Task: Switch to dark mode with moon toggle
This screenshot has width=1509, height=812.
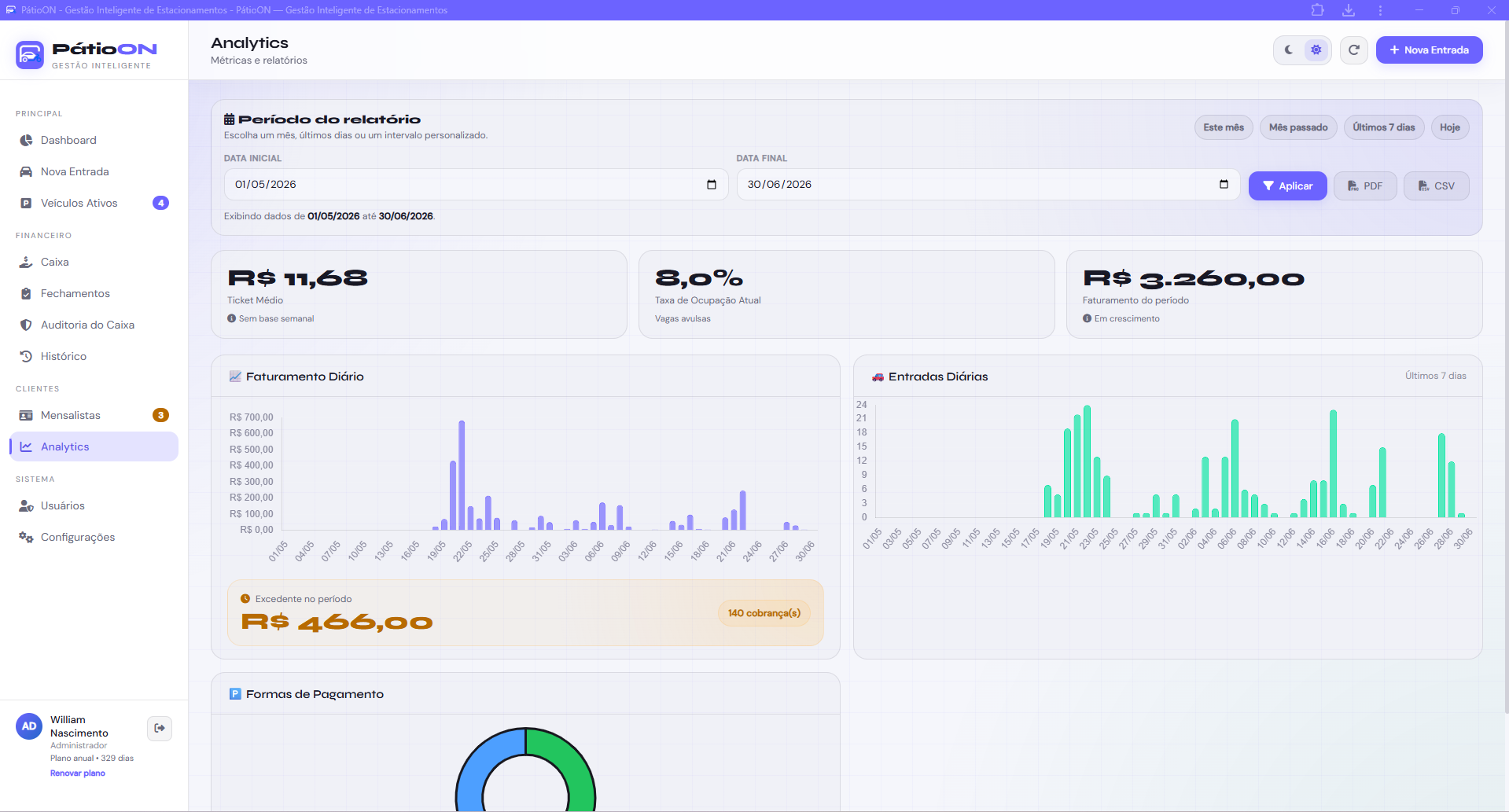Action: [1289, 50]
